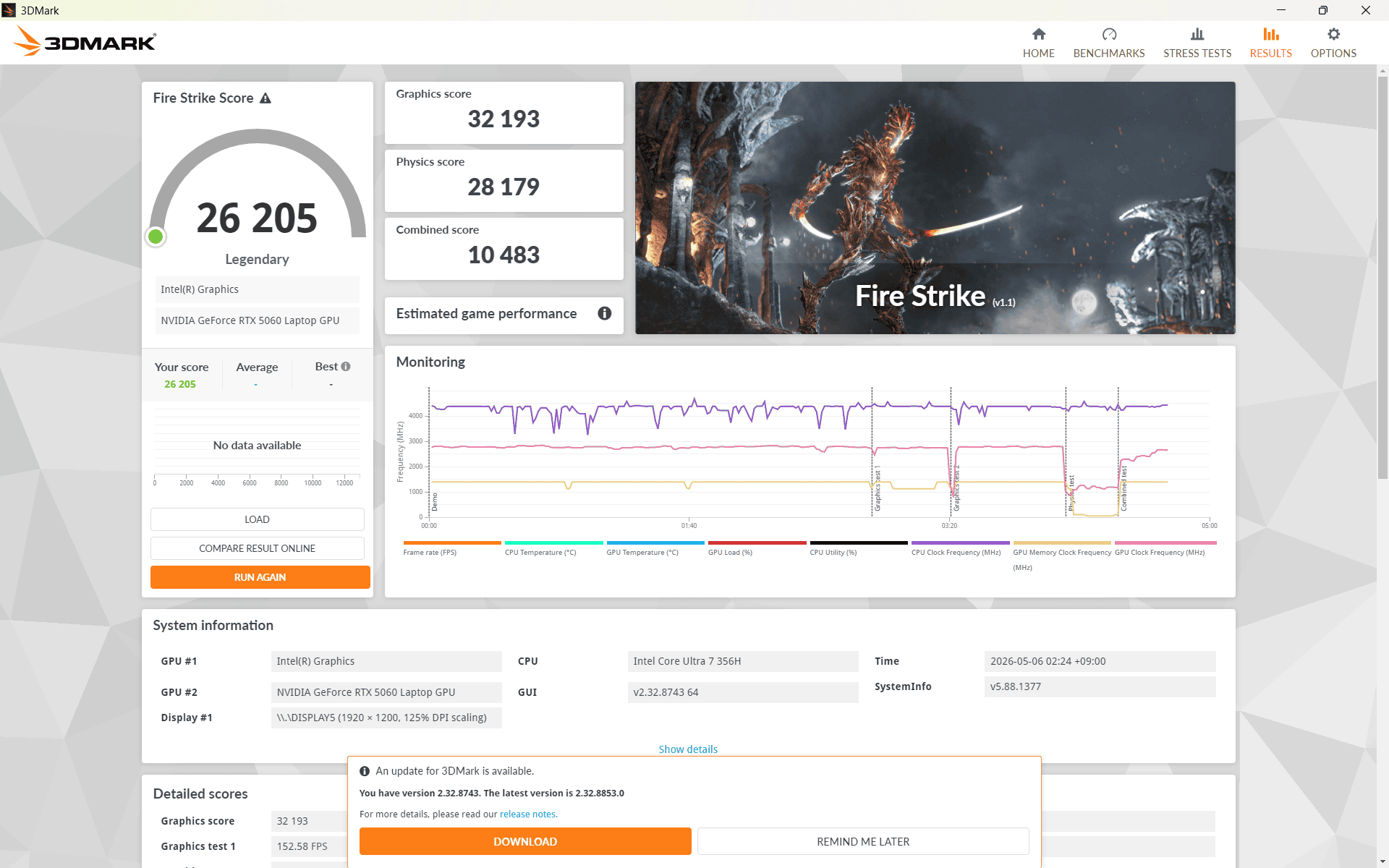
Task: Click the warning triangle beside Fire Strike Score
Action: [x=266, y=98]
